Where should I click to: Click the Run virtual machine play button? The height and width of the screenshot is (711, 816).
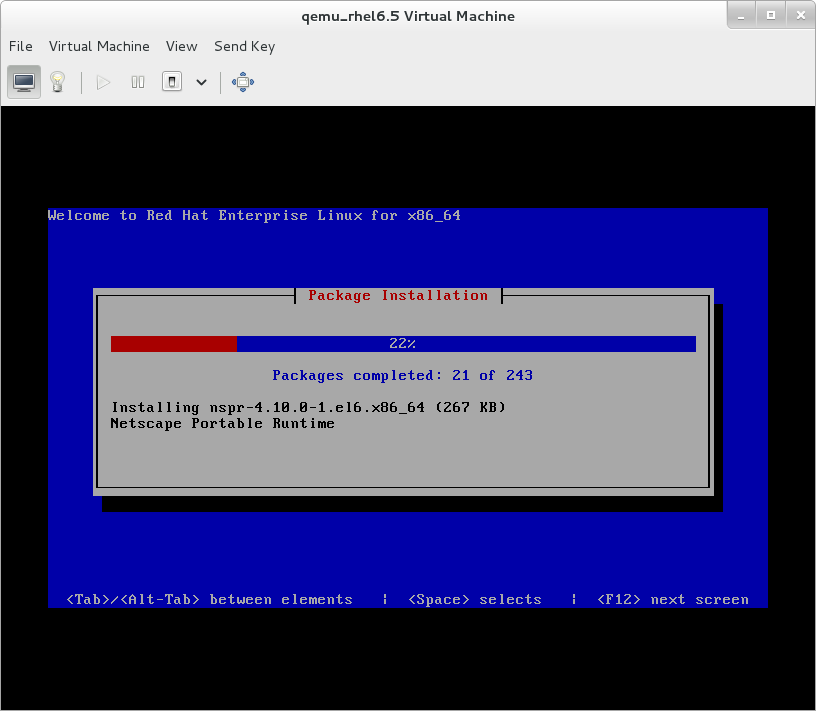click(x=104, y=82)
